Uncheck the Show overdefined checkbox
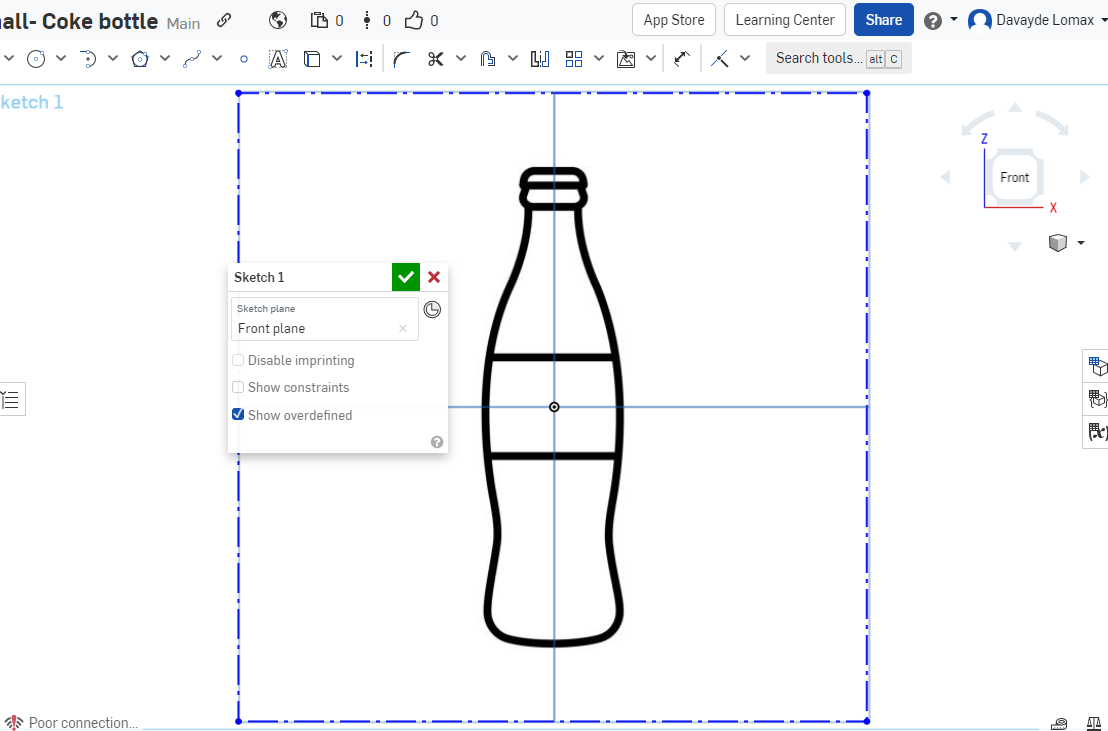1108x731 pixels. (238, 414)
